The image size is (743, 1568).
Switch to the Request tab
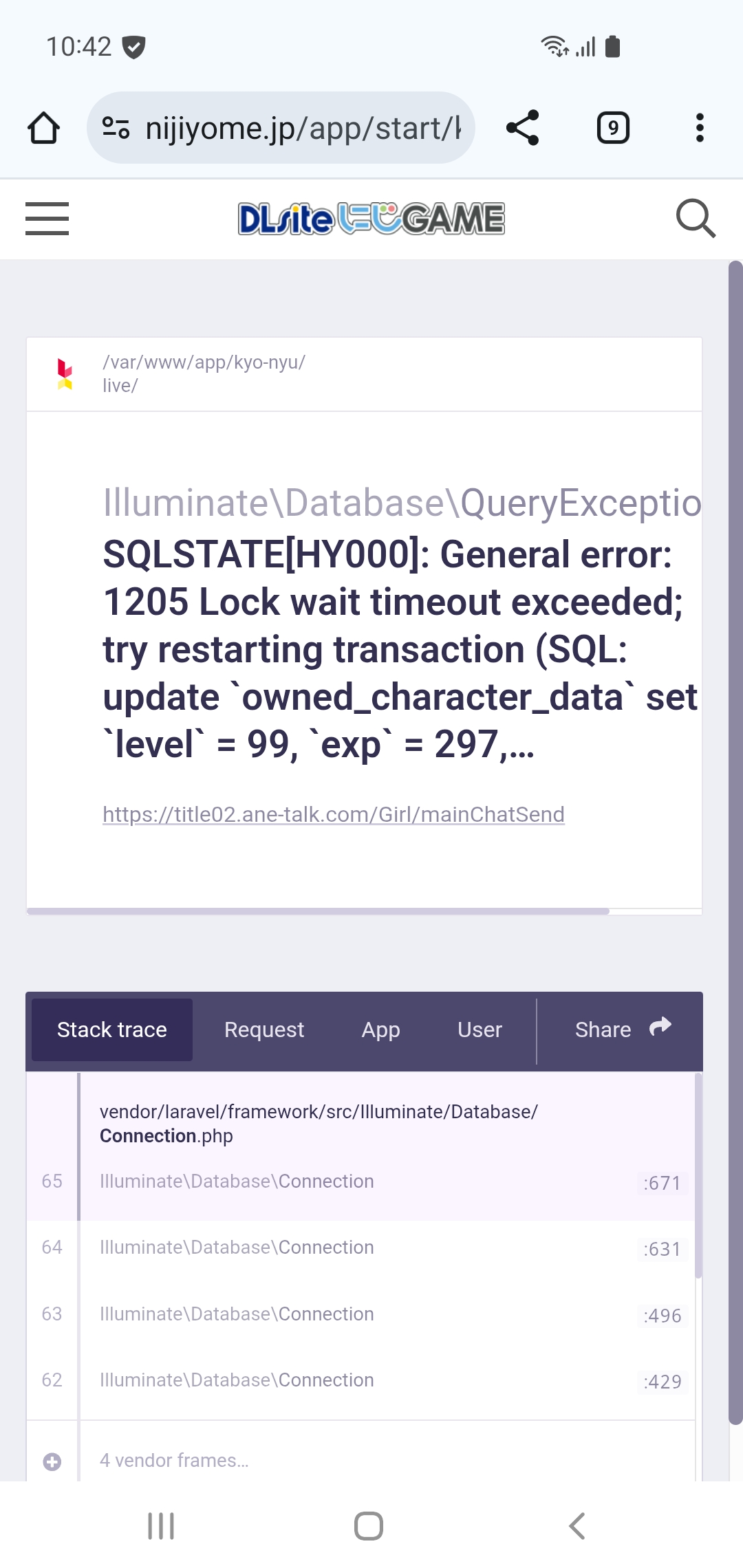tap(263, 1030)
